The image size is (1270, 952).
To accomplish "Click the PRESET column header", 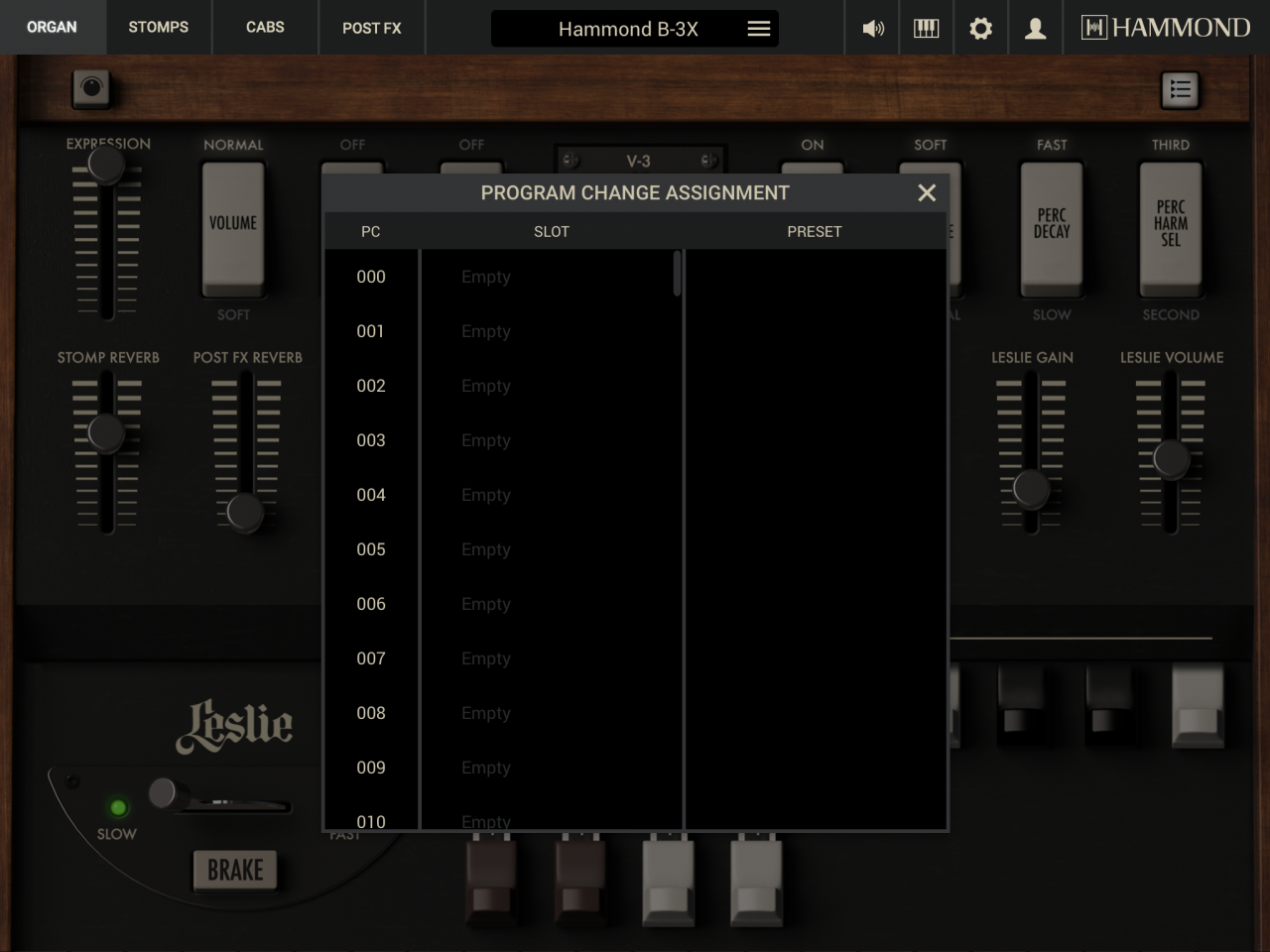I will 815,231.
